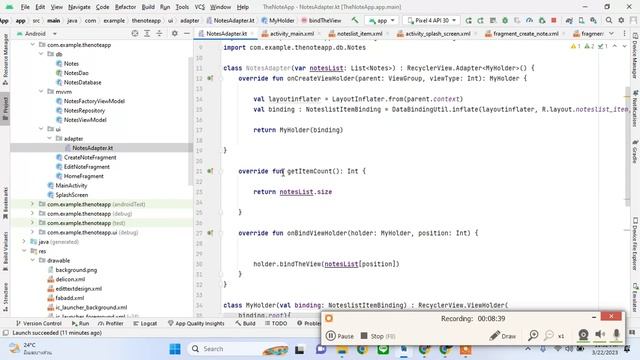Open Search Everywhere magnifier in toolbar
This screenshot has width=640, height=360.
(x=609, y=20)
